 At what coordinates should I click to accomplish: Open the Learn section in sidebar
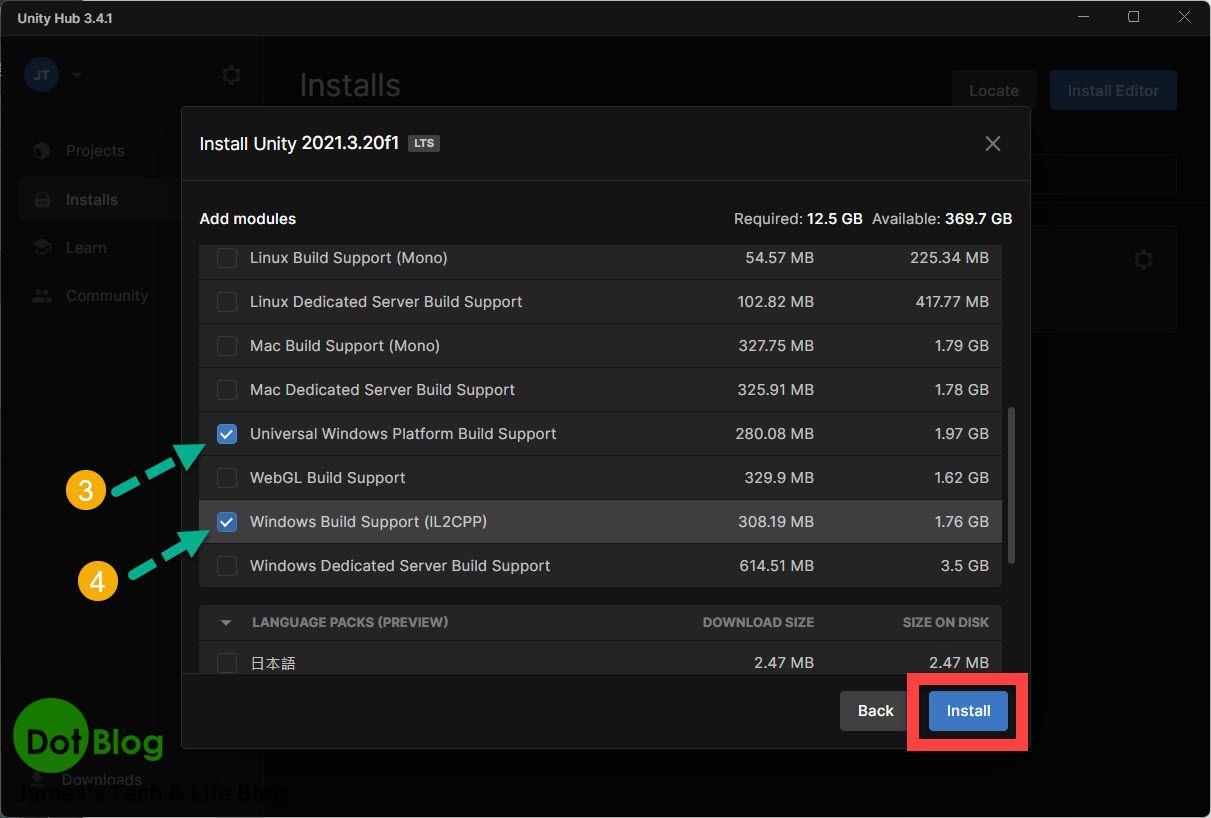pyautogui.click(x=86, y=248)
